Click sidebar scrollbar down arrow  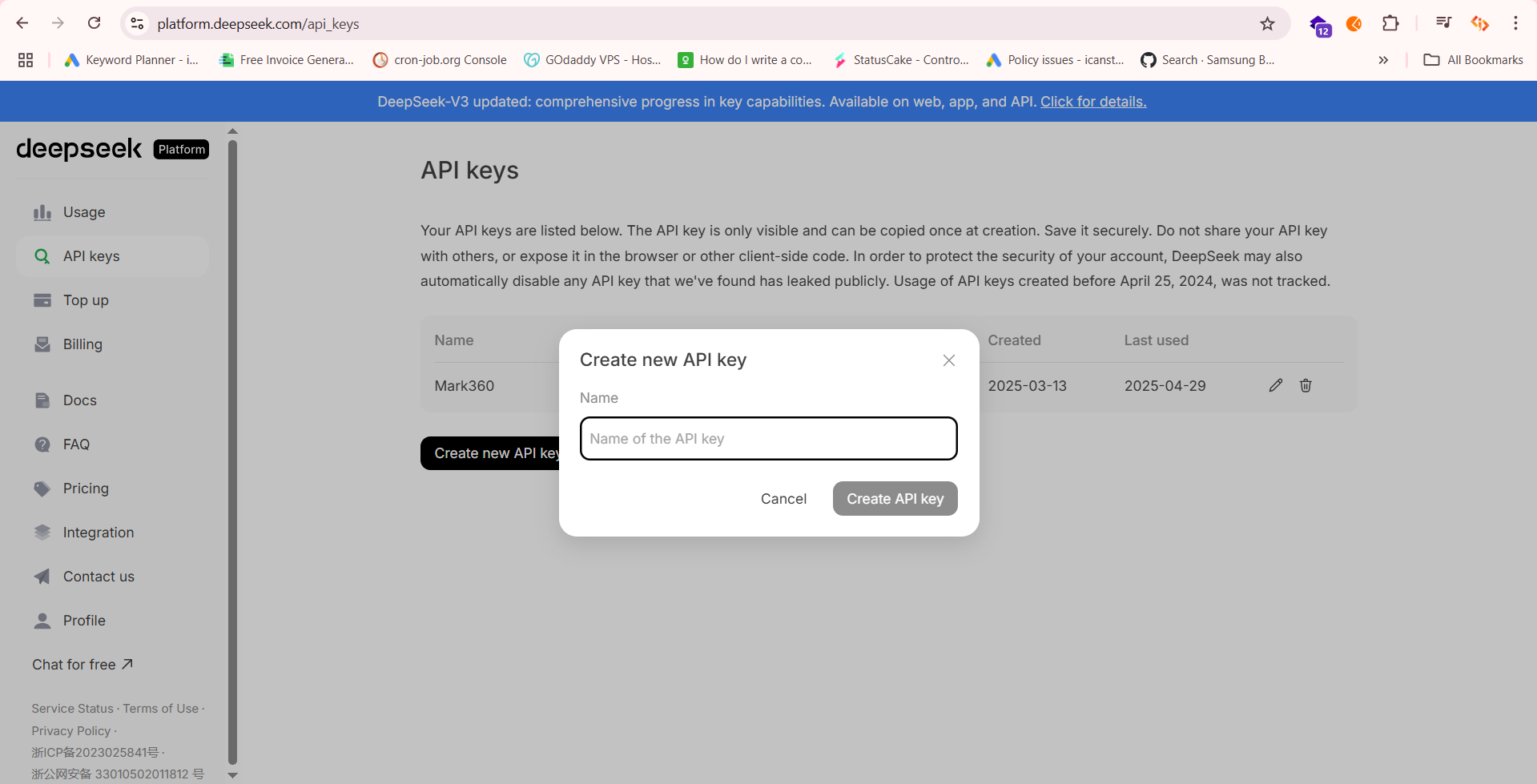pyautogui.click(x=232, y=775)
